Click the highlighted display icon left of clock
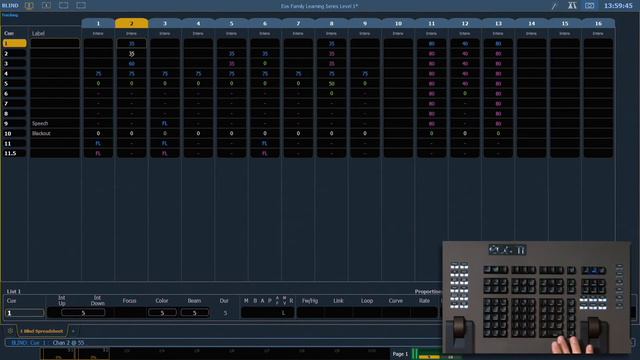640x360 pixels. (x=589, y=6)
